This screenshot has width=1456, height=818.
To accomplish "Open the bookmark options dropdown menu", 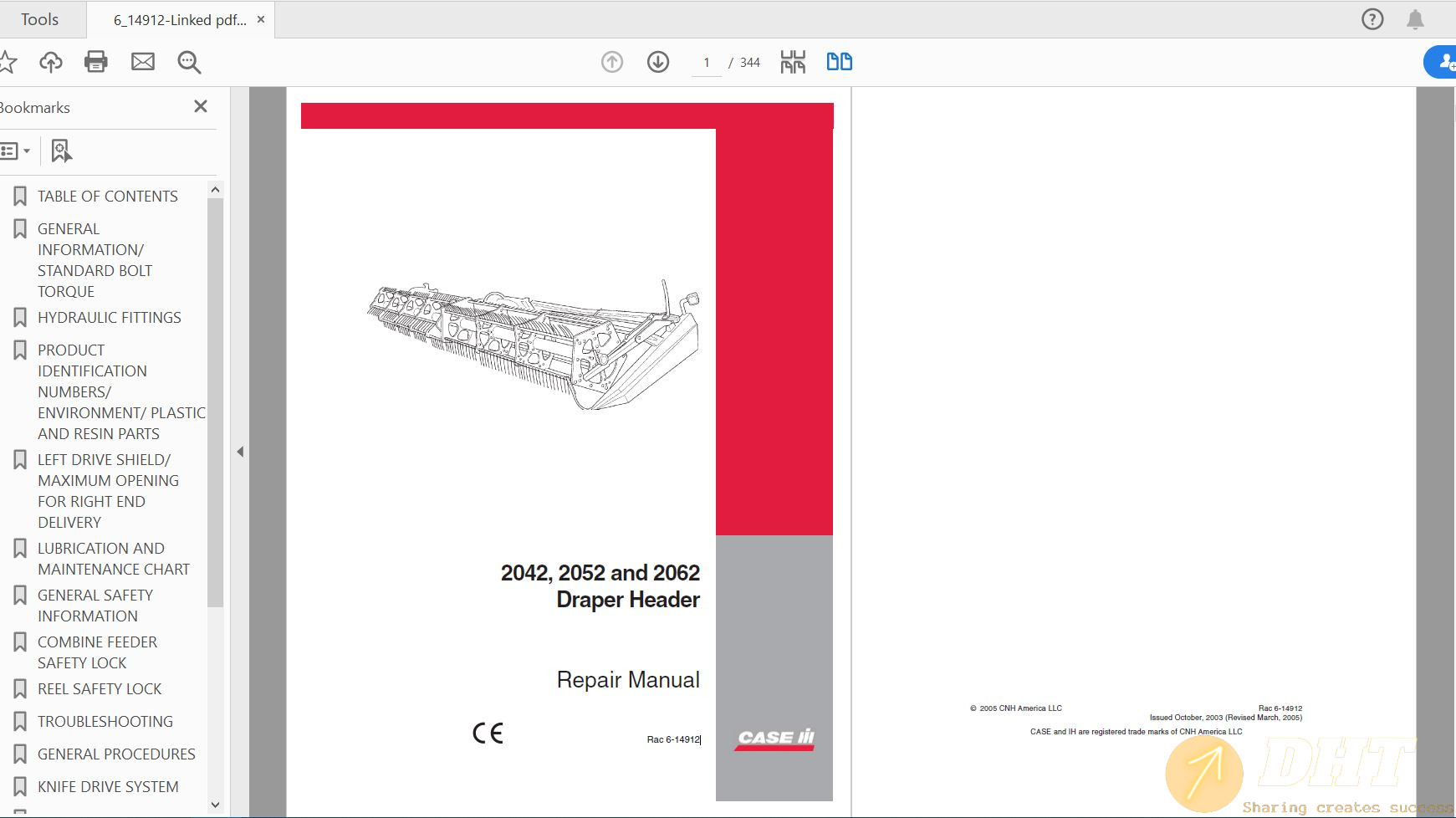I will click(16, 151).
